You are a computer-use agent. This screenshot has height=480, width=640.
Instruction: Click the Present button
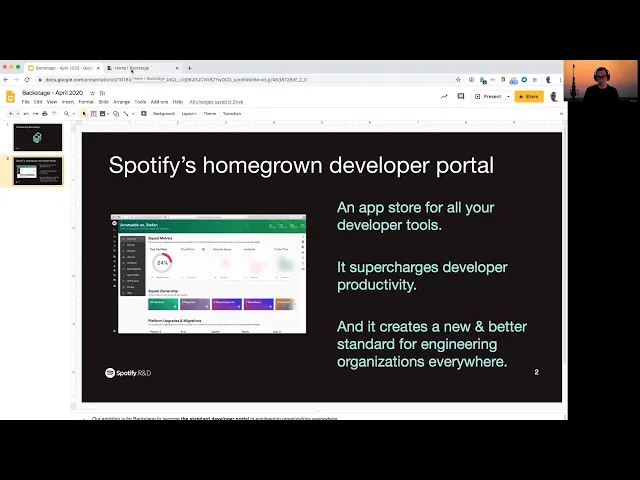pyautogui.click(x=488, y=96)
